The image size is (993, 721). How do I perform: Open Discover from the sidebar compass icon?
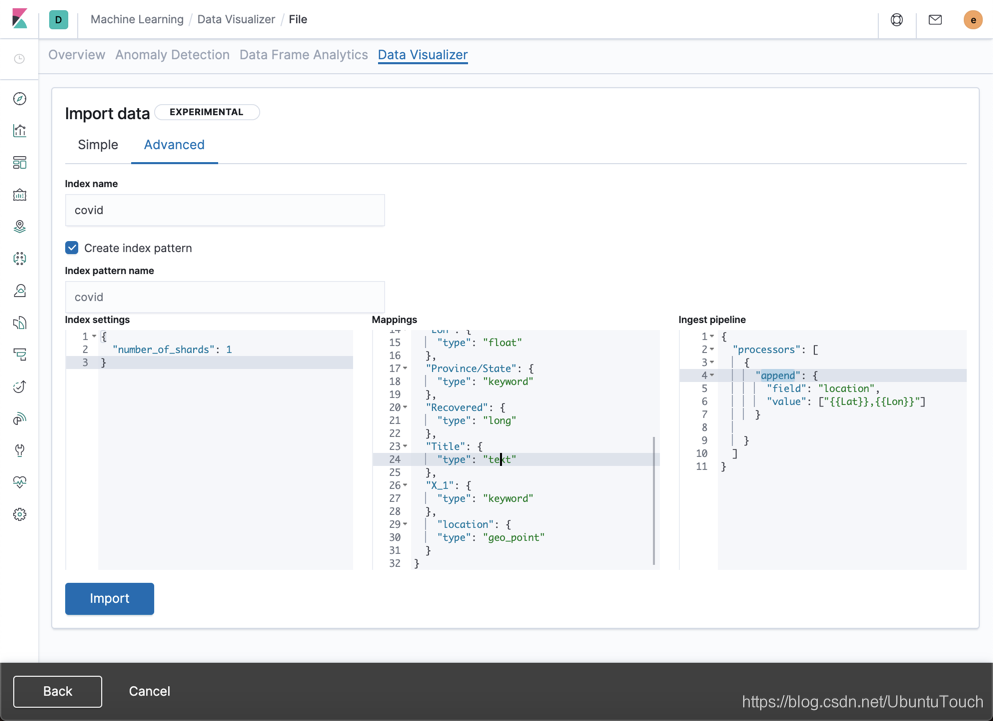coord(20,99)
